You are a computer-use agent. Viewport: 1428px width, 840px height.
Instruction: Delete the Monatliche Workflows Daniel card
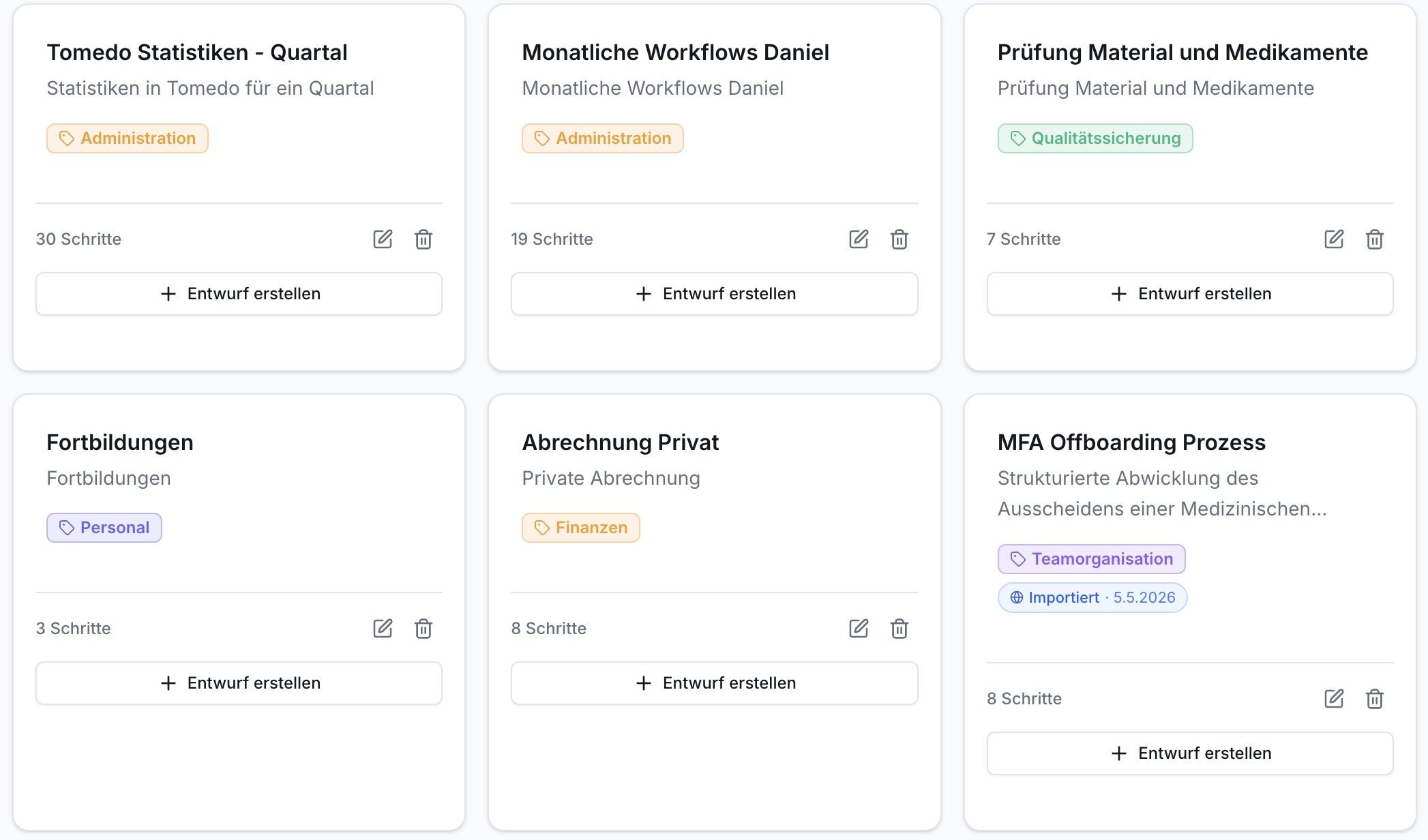(899, 239)
